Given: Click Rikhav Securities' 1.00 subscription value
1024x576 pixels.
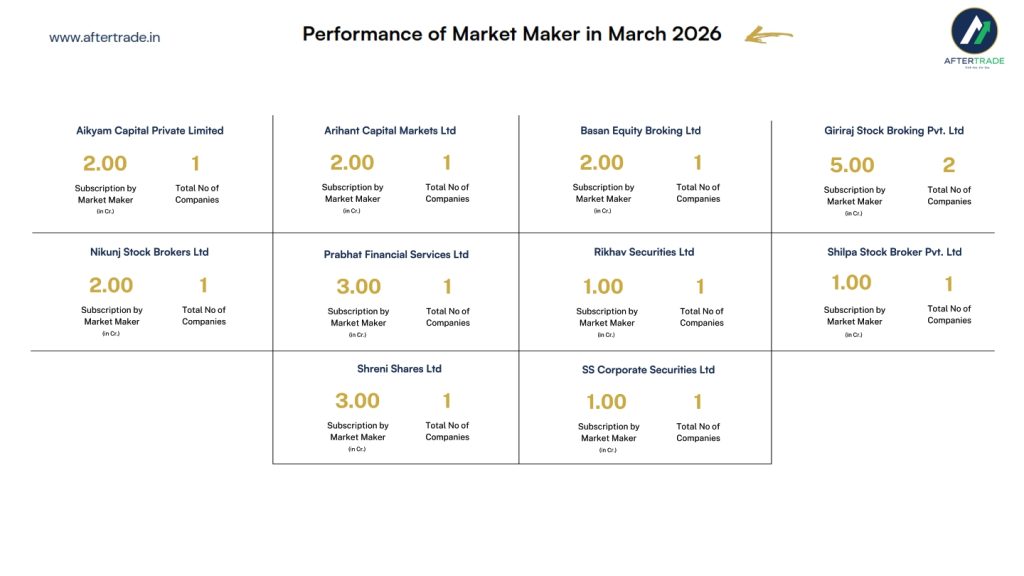Looking at the screenshot, I should tap(603, 287).
